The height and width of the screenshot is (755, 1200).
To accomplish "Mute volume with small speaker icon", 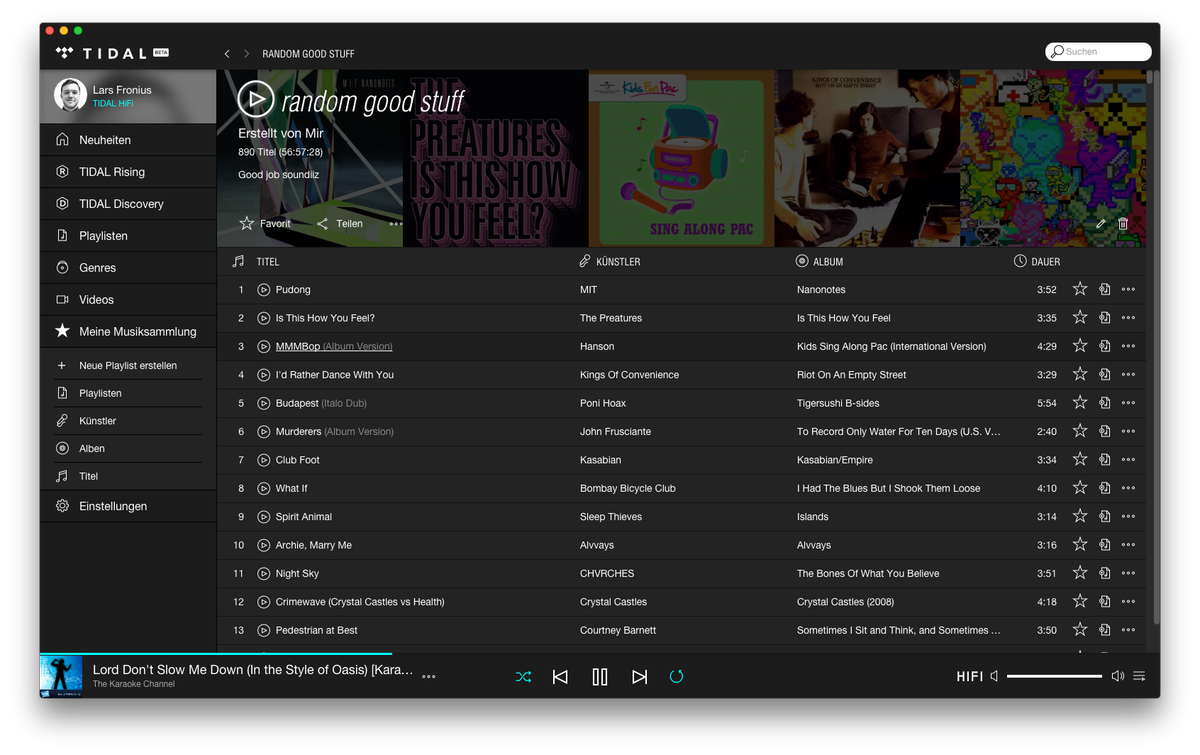I will click(x=994, y=677).
